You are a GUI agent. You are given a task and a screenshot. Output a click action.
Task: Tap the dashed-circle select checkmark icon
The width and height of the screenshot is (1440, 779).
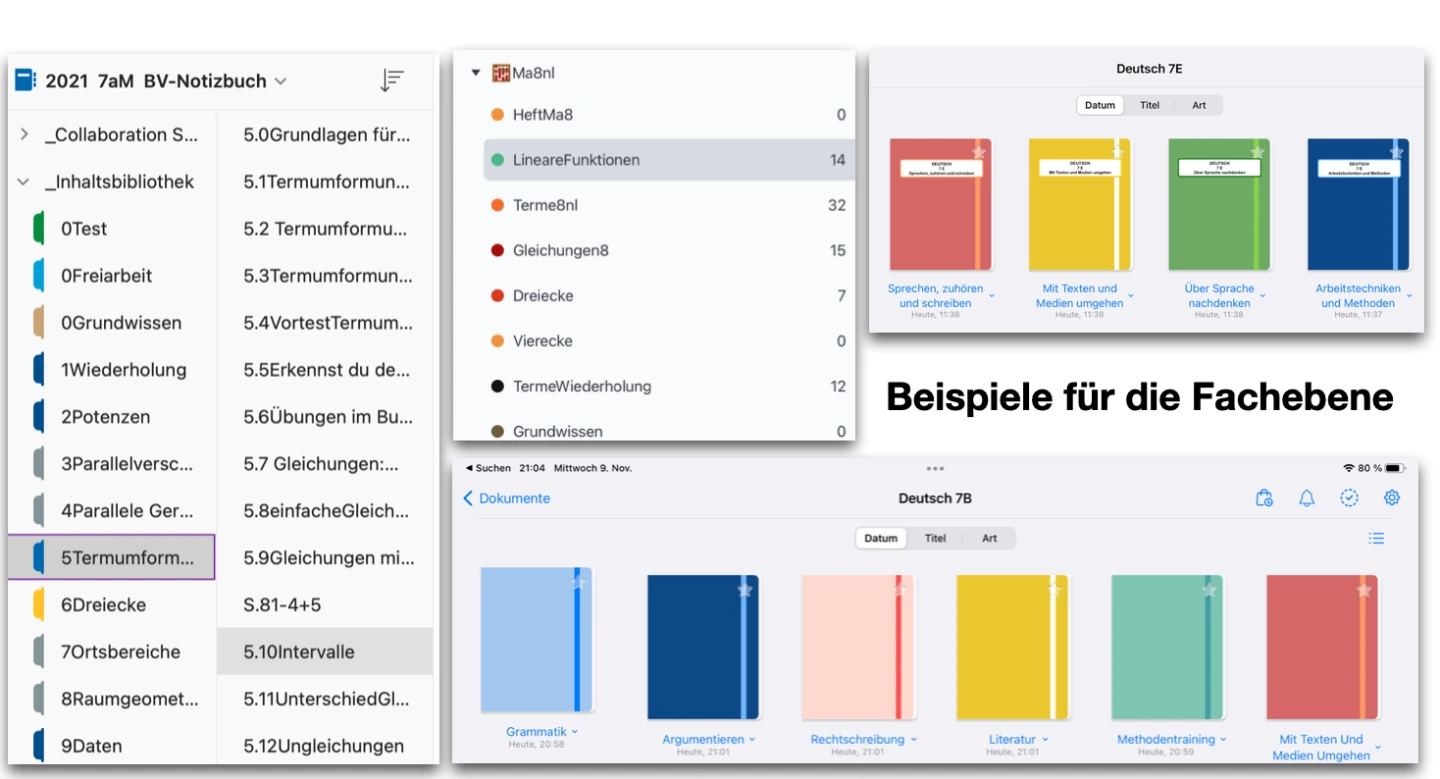(x=1349, y=498)
